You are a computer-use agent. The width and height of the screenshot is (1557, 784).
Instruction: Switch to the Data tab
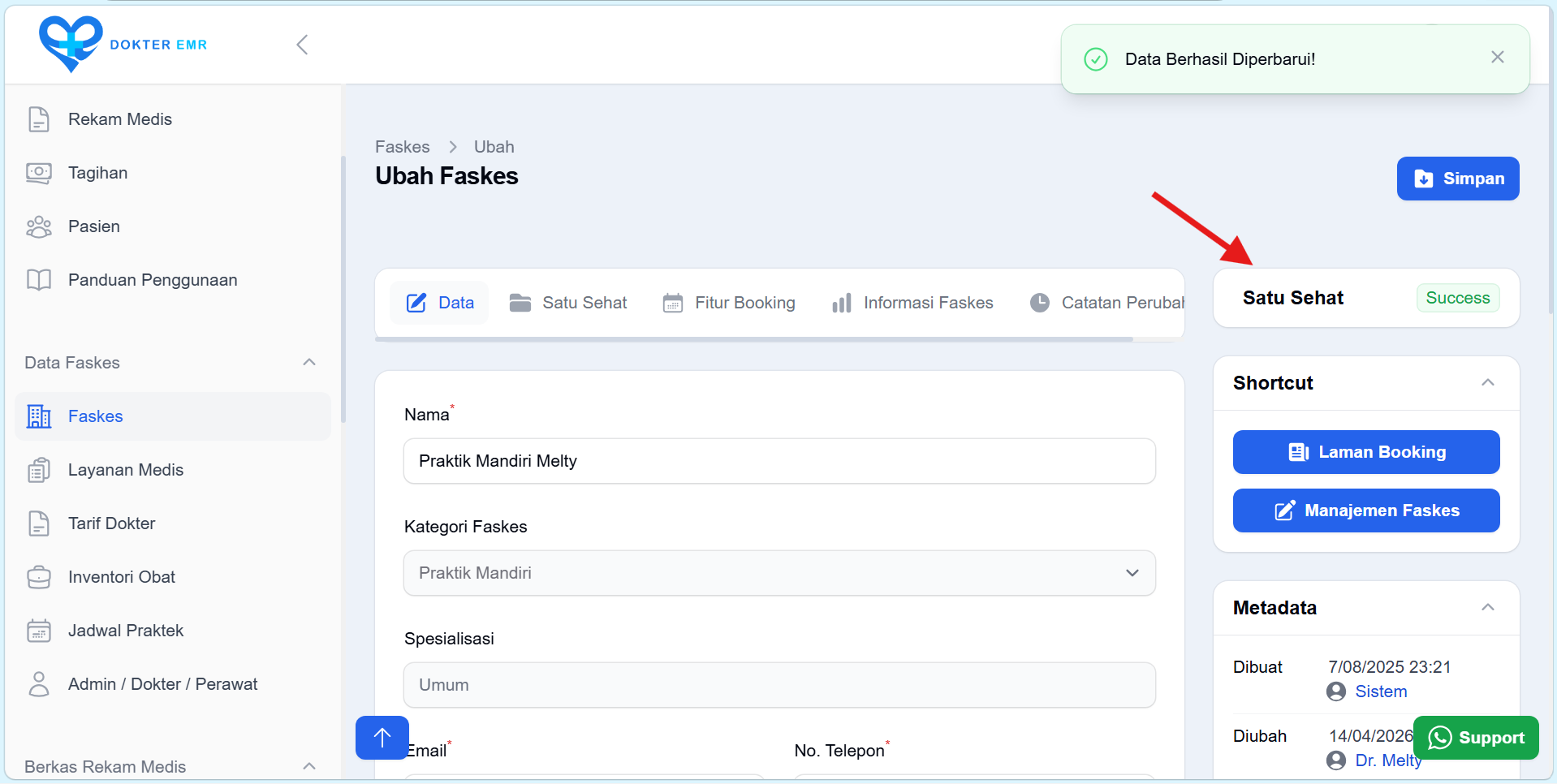[x=439, y=303]
